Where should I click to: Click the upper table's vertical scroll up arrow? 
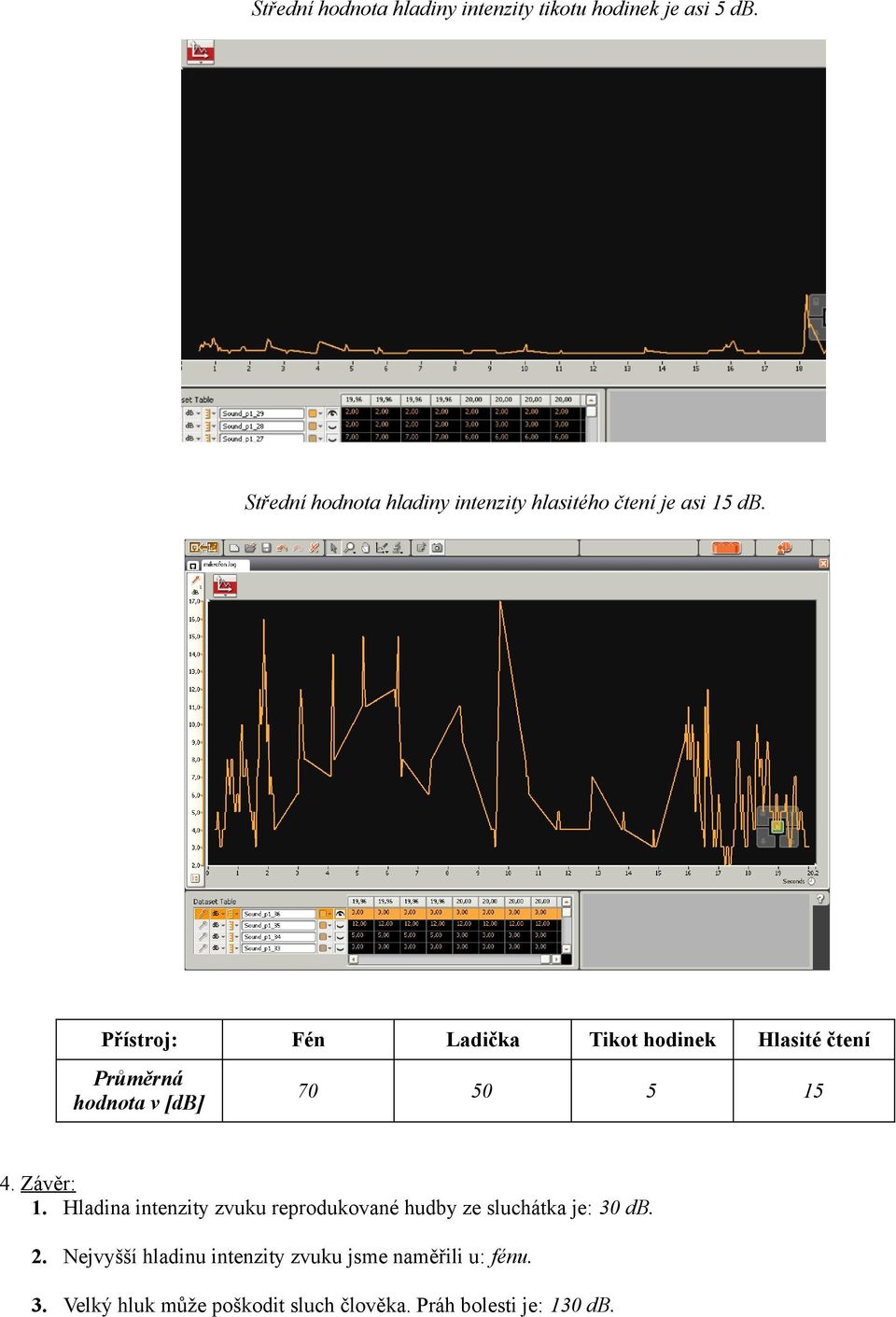590,399
